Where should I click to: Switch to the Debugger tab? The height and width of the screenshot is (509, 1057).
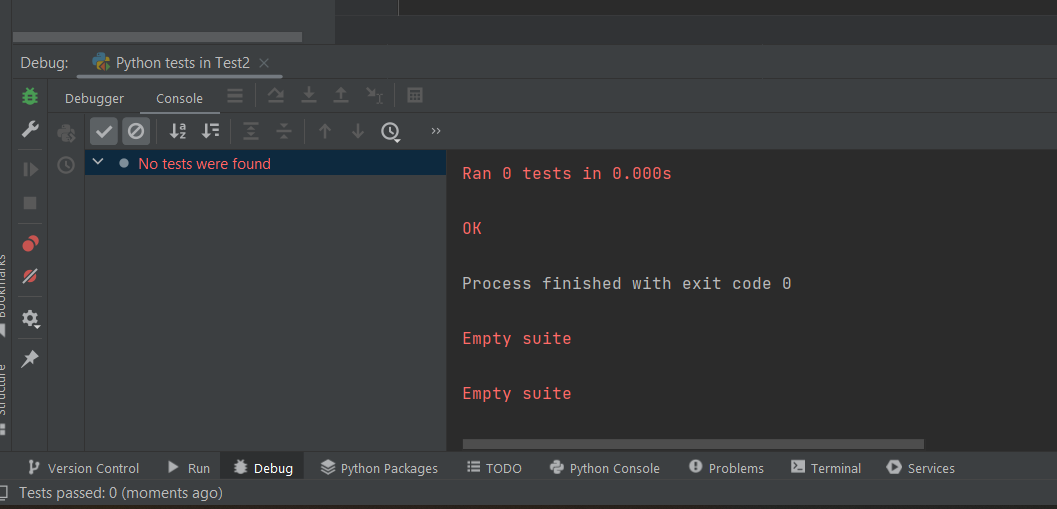pos(94,98)
